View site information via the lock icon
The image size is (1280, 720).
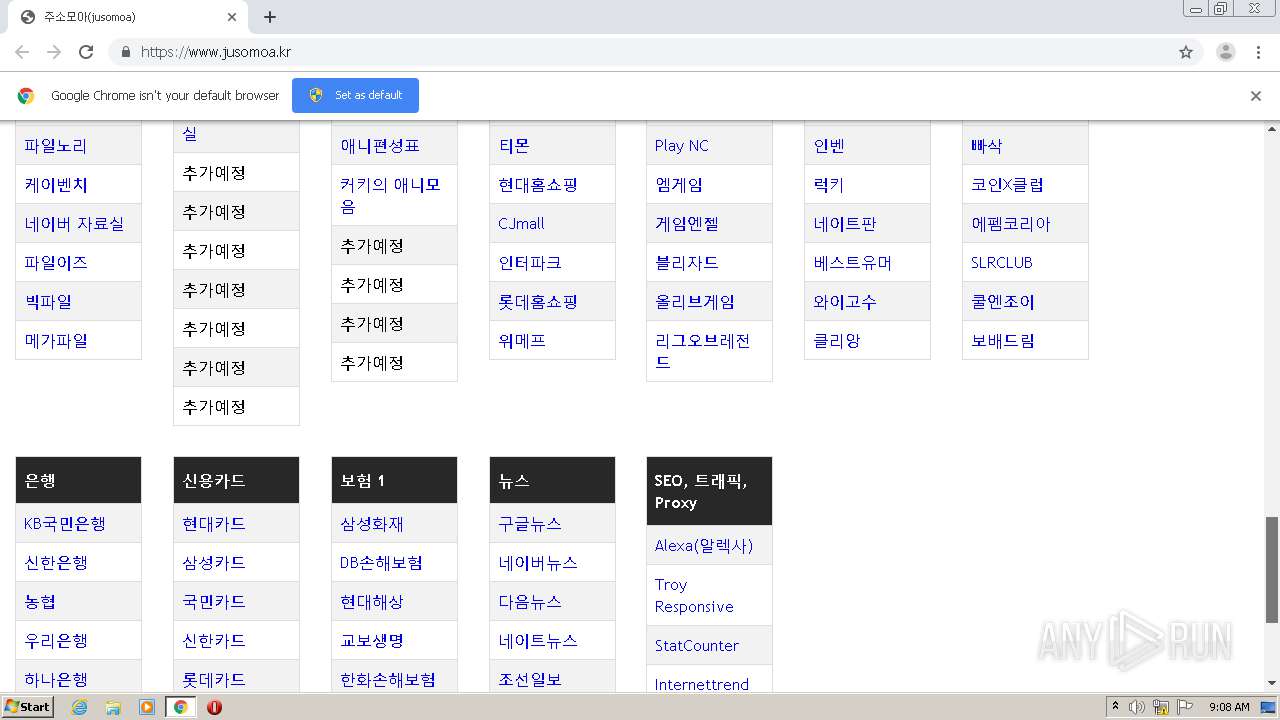(125, 52)
